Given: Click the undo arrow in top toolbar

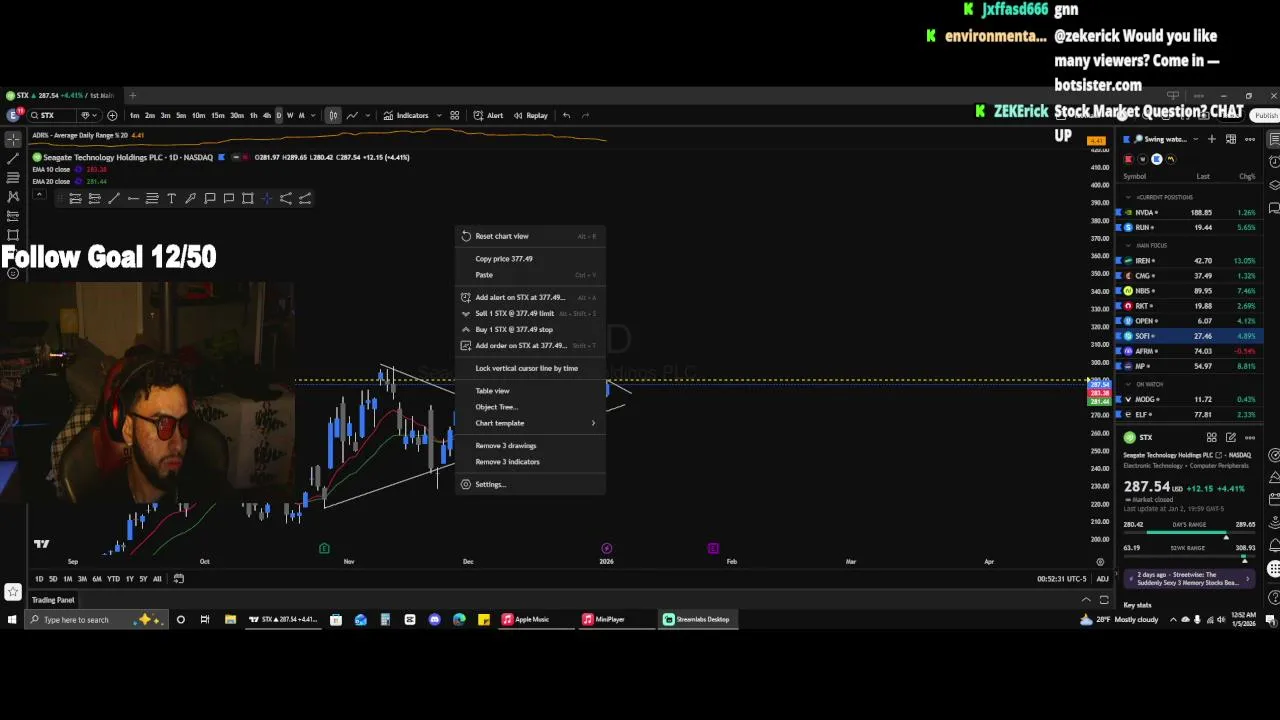Looking at the screenshot, I should 566,115.
